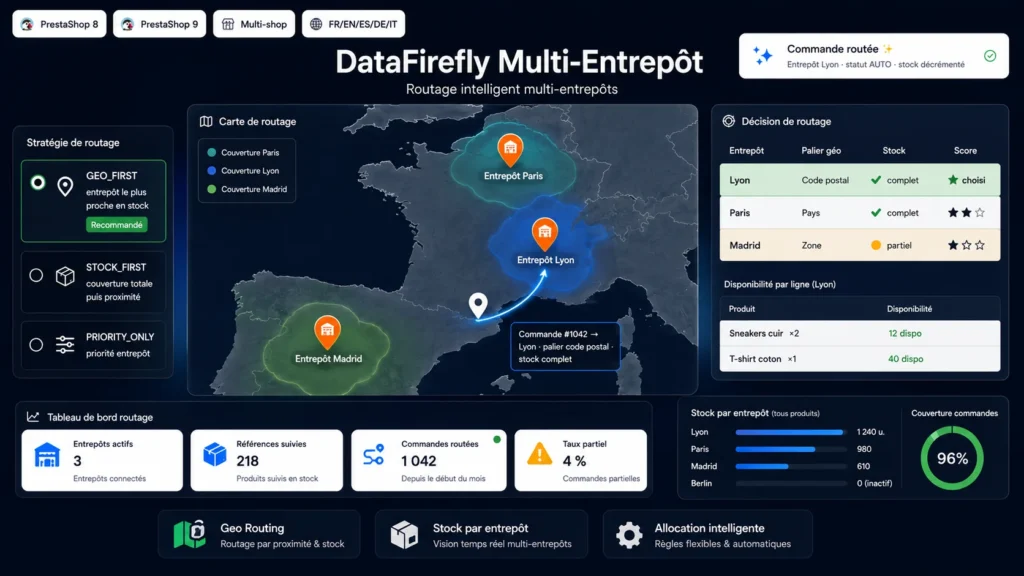Click the Geo Routing map icon
This screenshot has width=1024, height=576.
190,534
